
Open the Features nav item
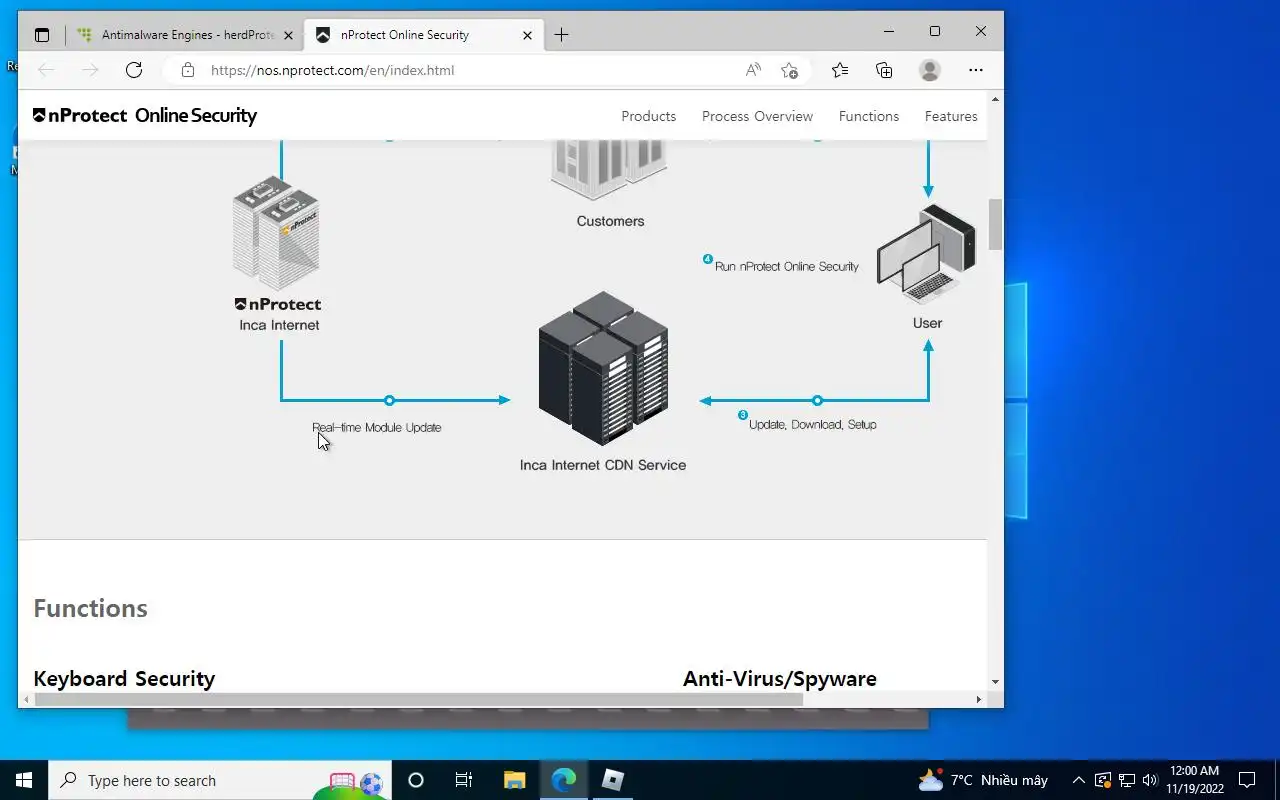[x=951, y=116]
